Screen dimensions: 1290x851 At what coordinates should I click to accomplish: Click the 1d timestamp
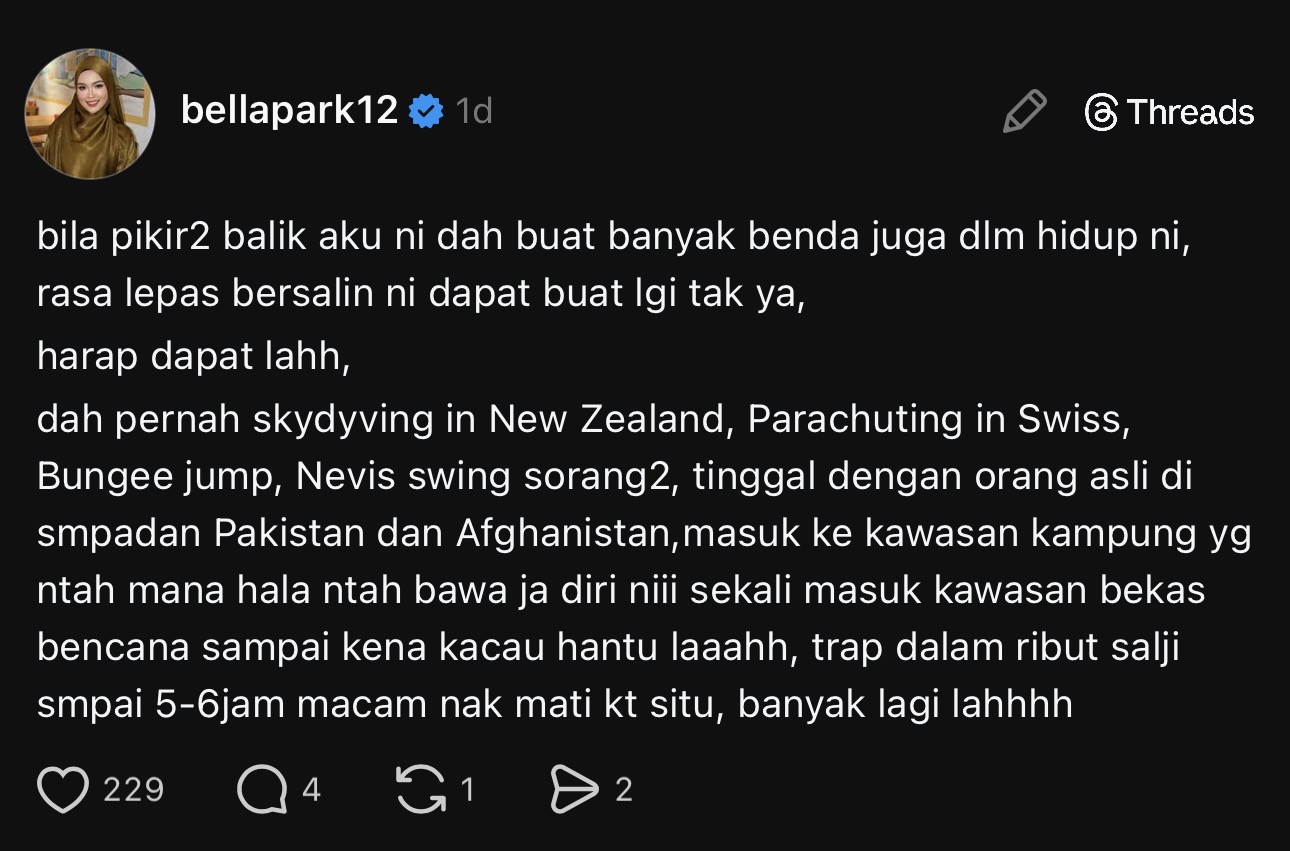tap(474, 111)
